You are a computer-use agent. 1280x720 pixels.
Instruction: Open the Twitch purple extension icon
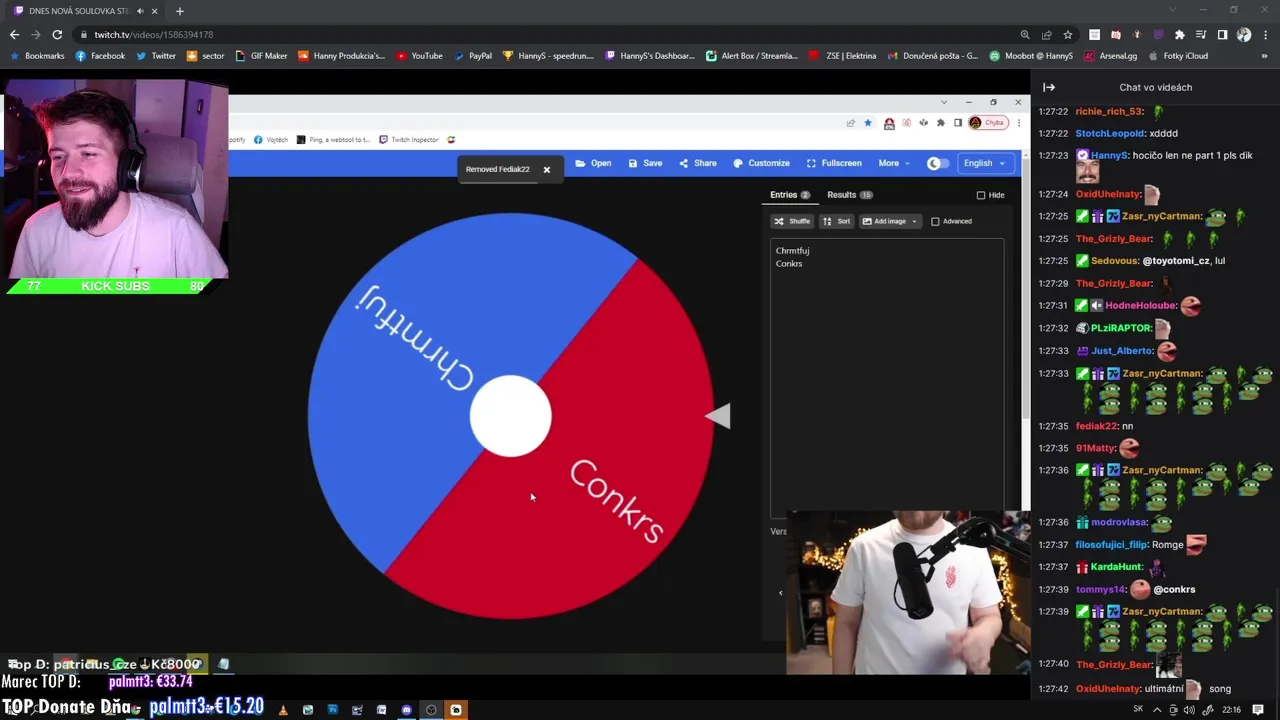[1158, 34]
